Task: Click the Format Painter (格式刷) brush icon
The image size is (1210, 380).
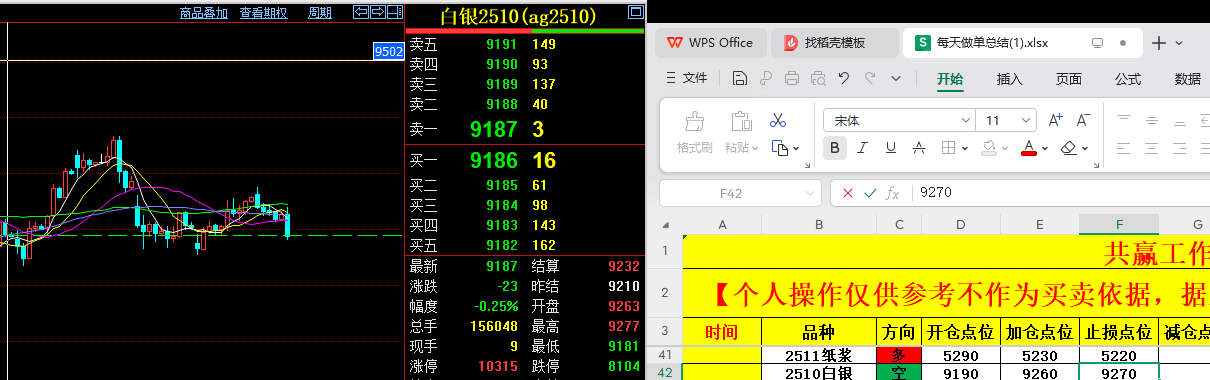Action: 694,122
